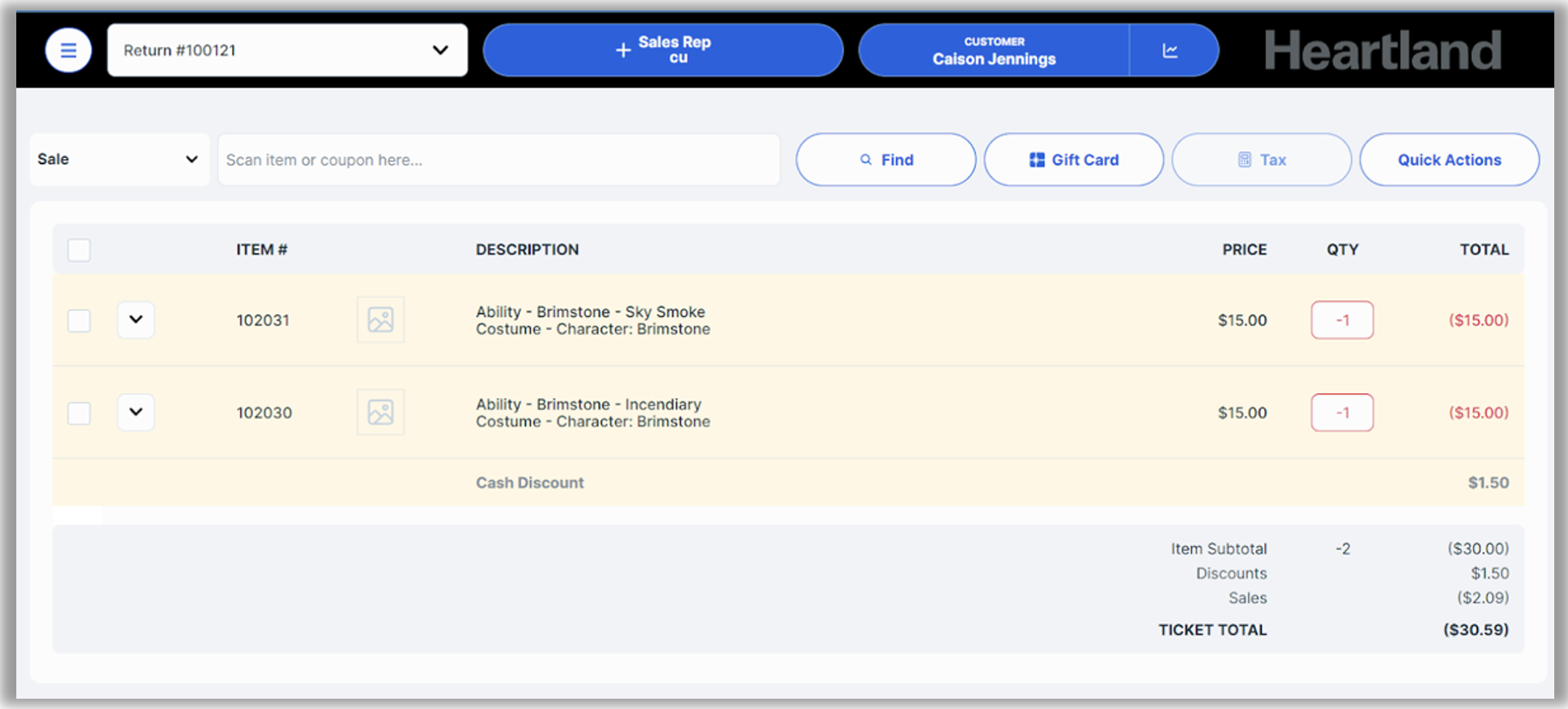1568x709 pixels.
Task: Select customer Caison Jennings button
Action: [x=993, y=51]
